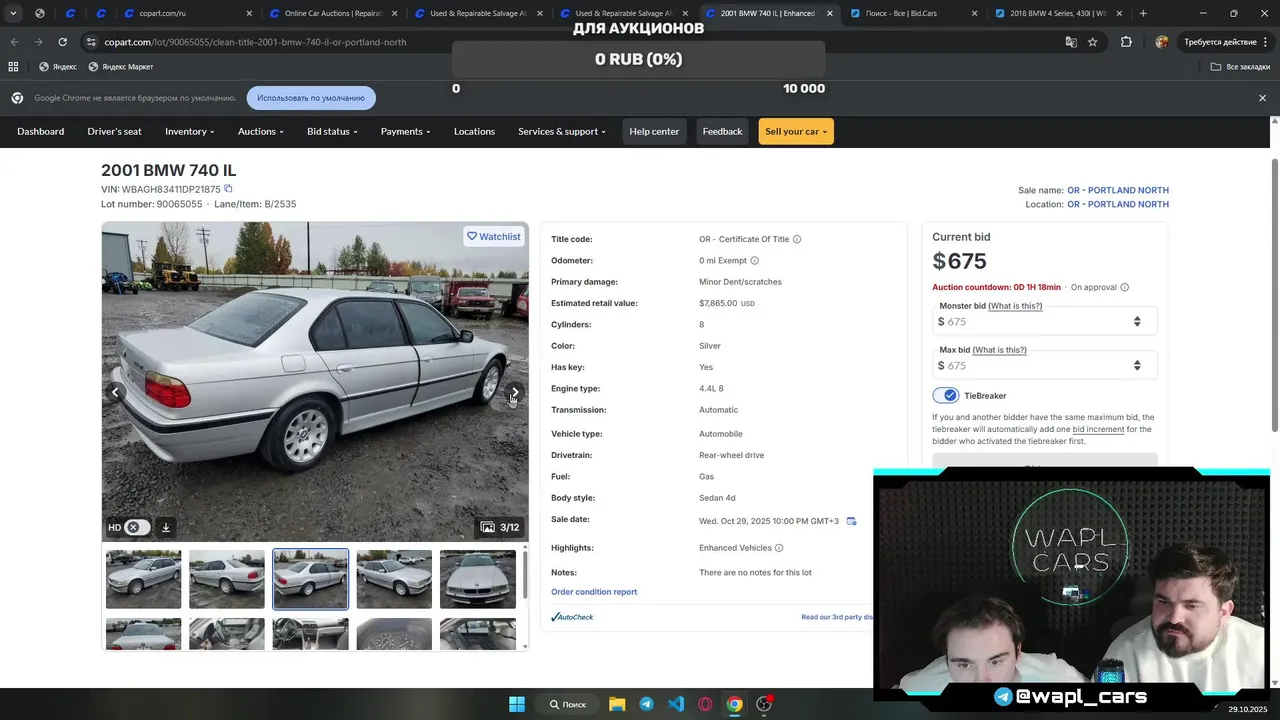This screenshot has height=720, width=1280.
Task: Add the sale date to calendar
Action: (851, 521)
